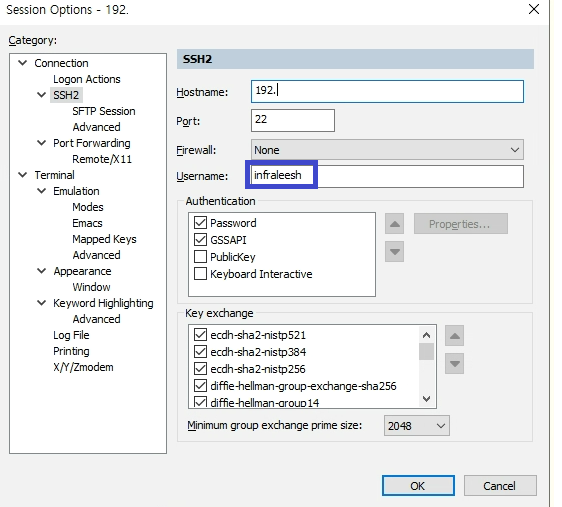Uncheck diffie-hellman-group14 checkbox
This screenshot has height=507, width=562.
(200, 402)
